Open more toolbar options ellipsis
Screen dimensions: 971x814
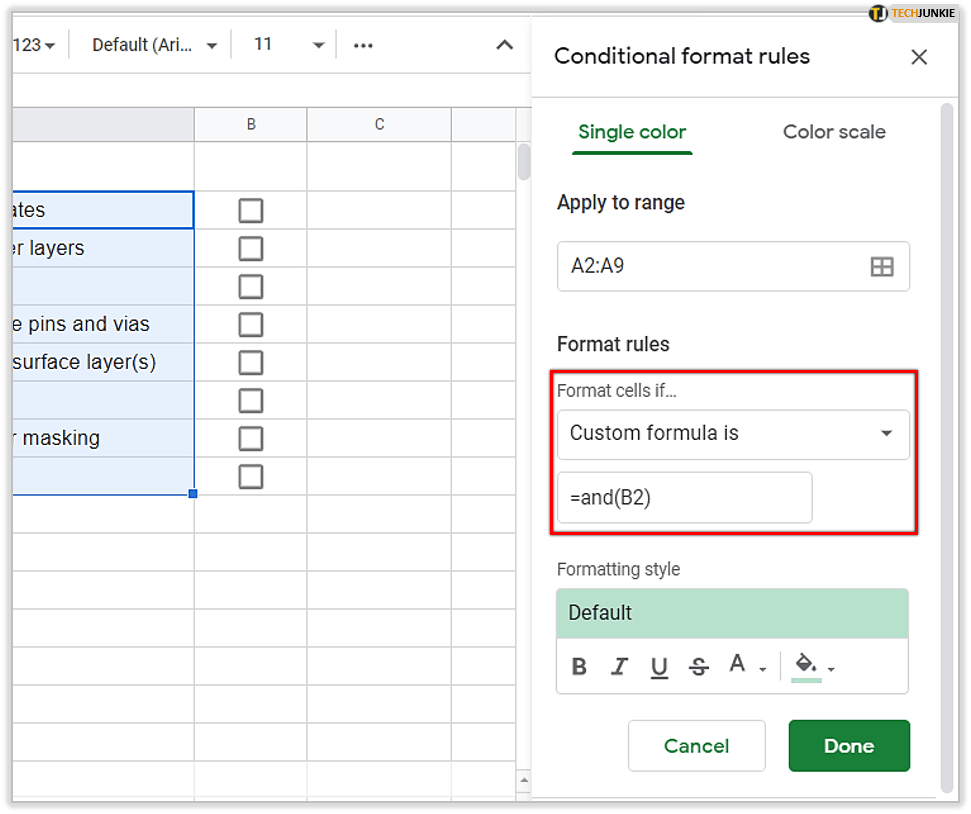(363, 45)
